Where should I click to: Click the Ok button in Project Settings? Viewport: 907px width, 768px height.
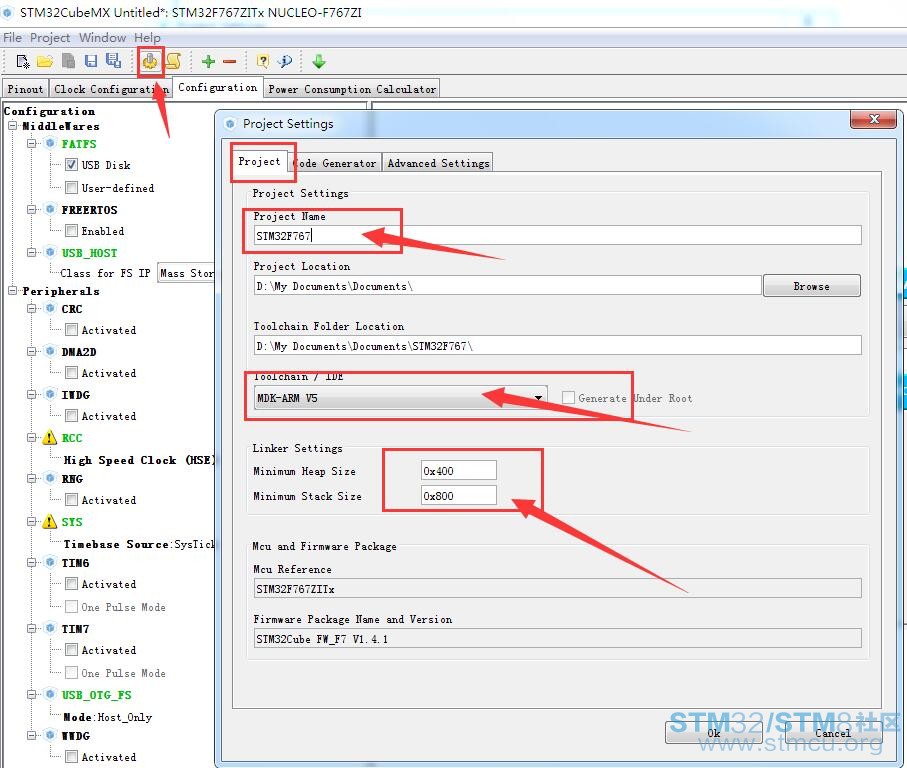point(714,733)
